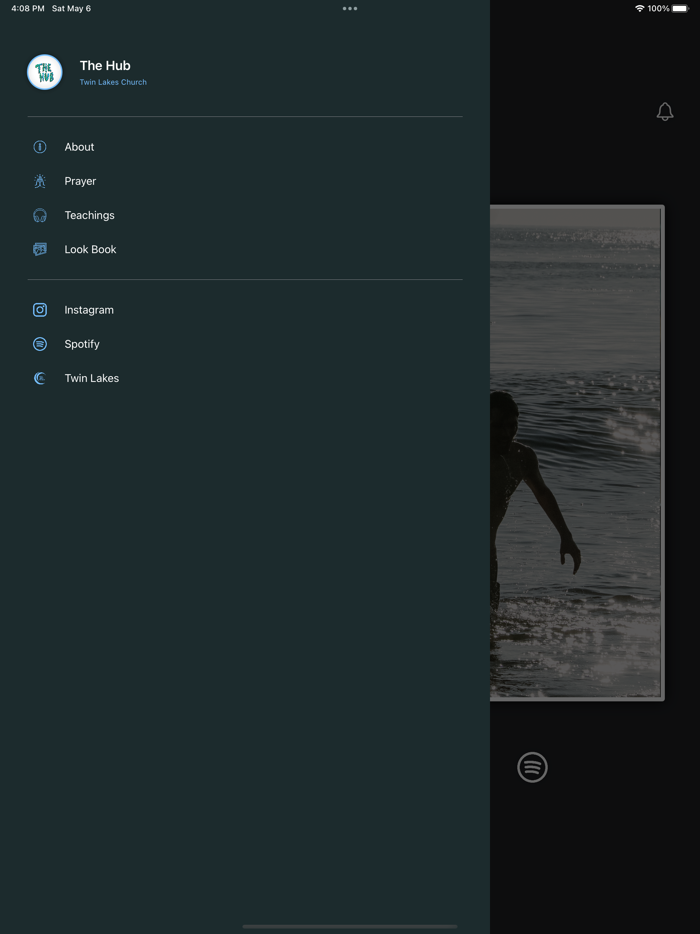Image resolution: width=700 pixels, height=934 pixels.
Task: Check the Wi-Fi status icon
Action: tap(640, 8)
